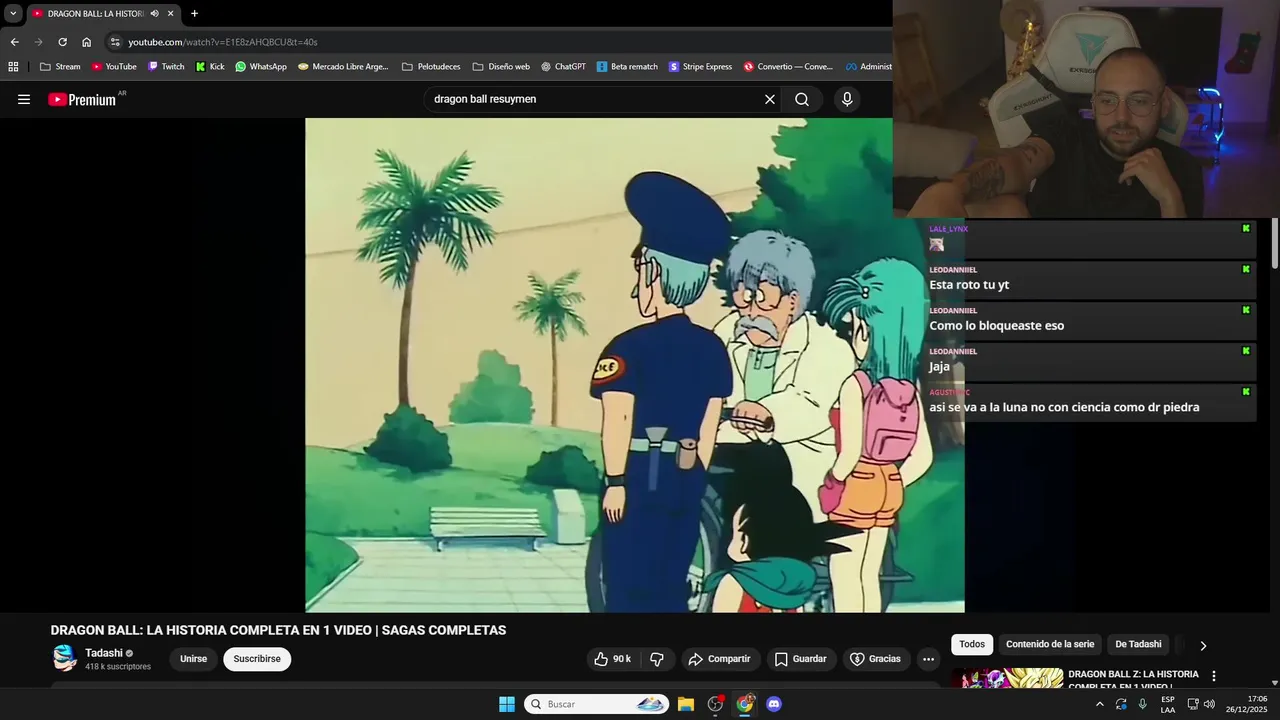Open the tab search dropdown
This screenshot has height=720, width=1280.
(13, 14)
